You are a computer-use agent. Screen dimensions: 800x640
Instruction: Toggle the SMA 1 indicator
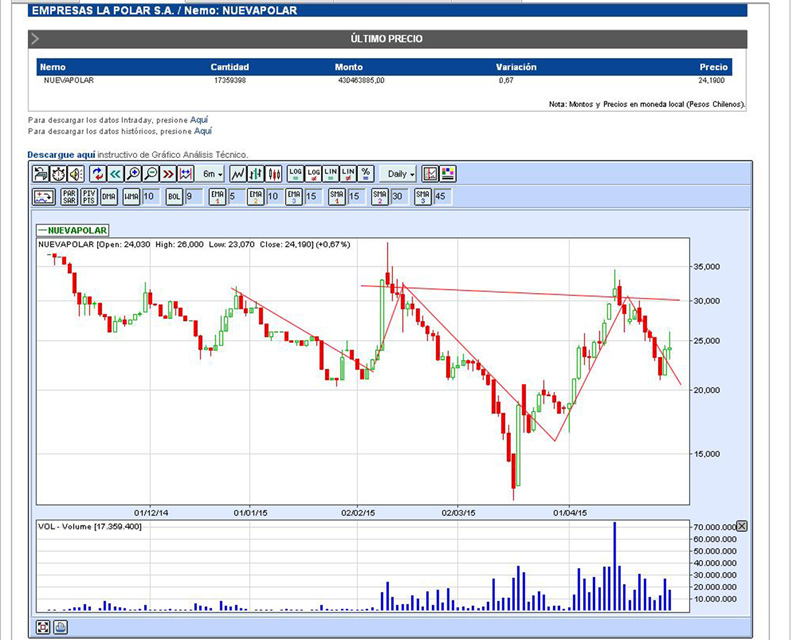[337, 196]
